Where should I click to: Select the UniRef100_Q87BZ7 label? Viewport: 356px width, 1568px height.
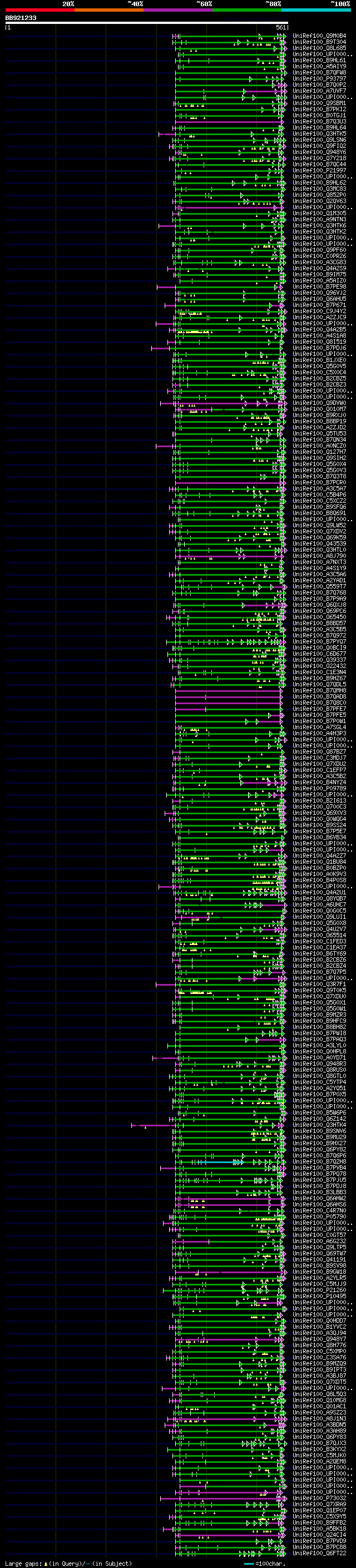pos(319,752)
